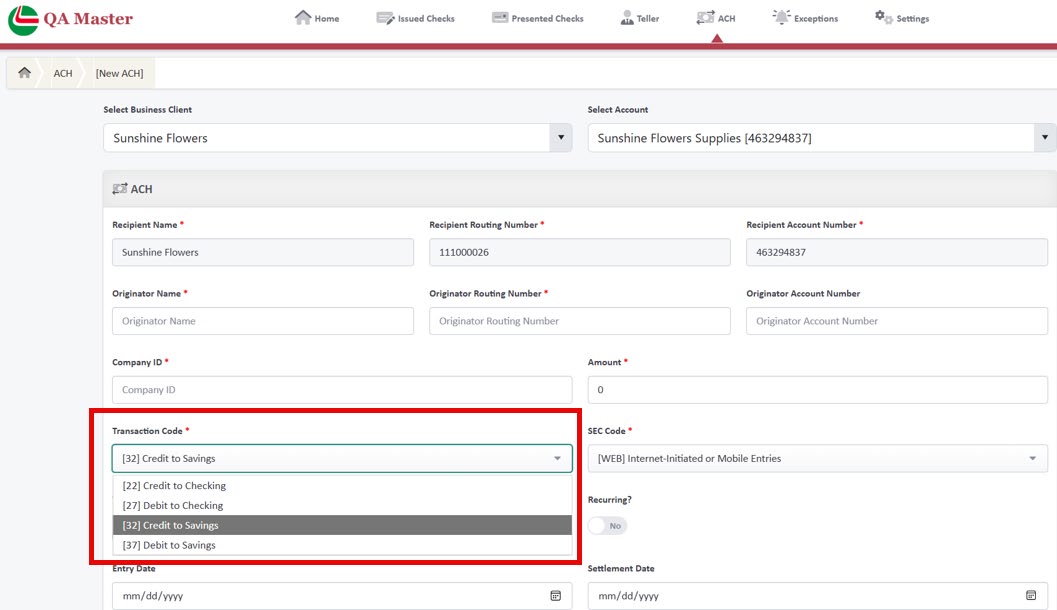Open the Select Account dropdown arrow
Screen dimensions: 1057x610
tap(1044, 138)
